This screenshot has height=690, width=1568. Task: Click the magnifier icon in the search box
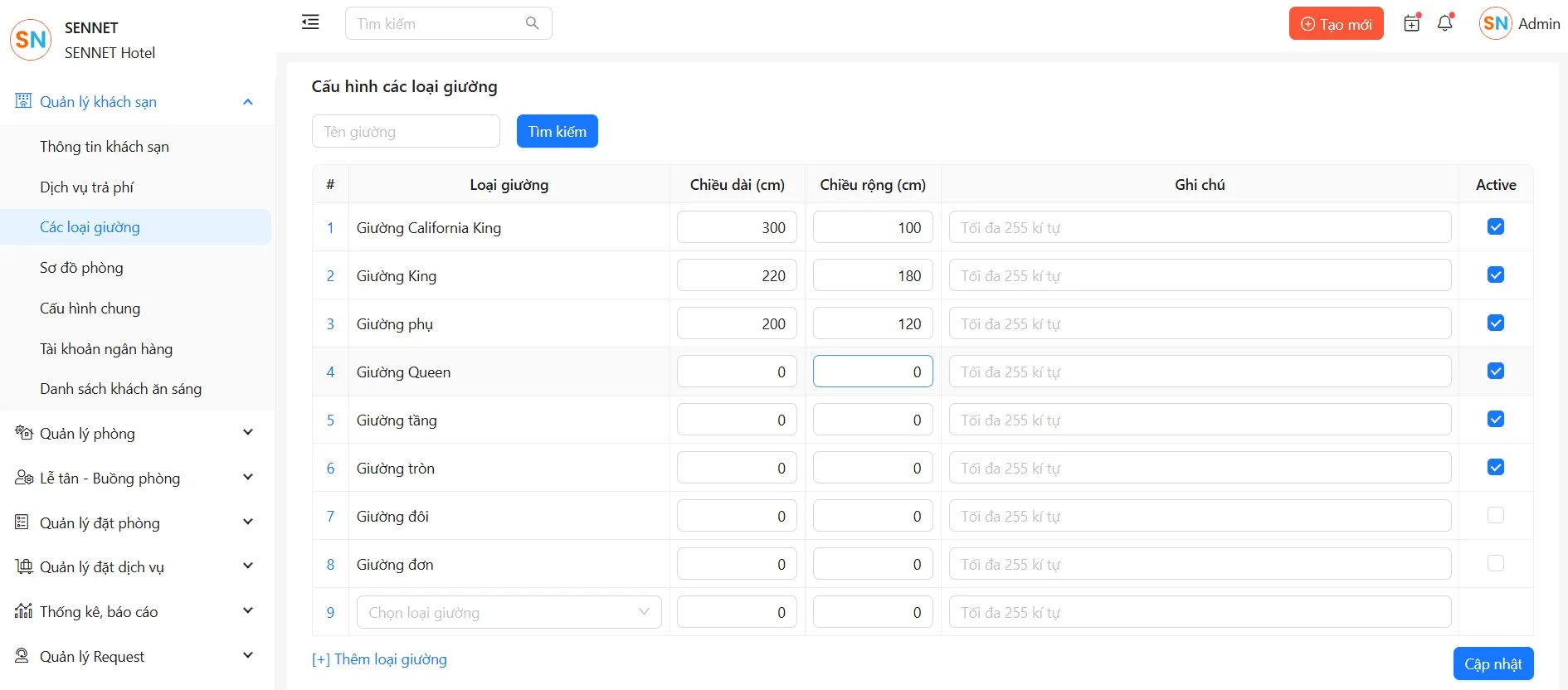(533, 23)
